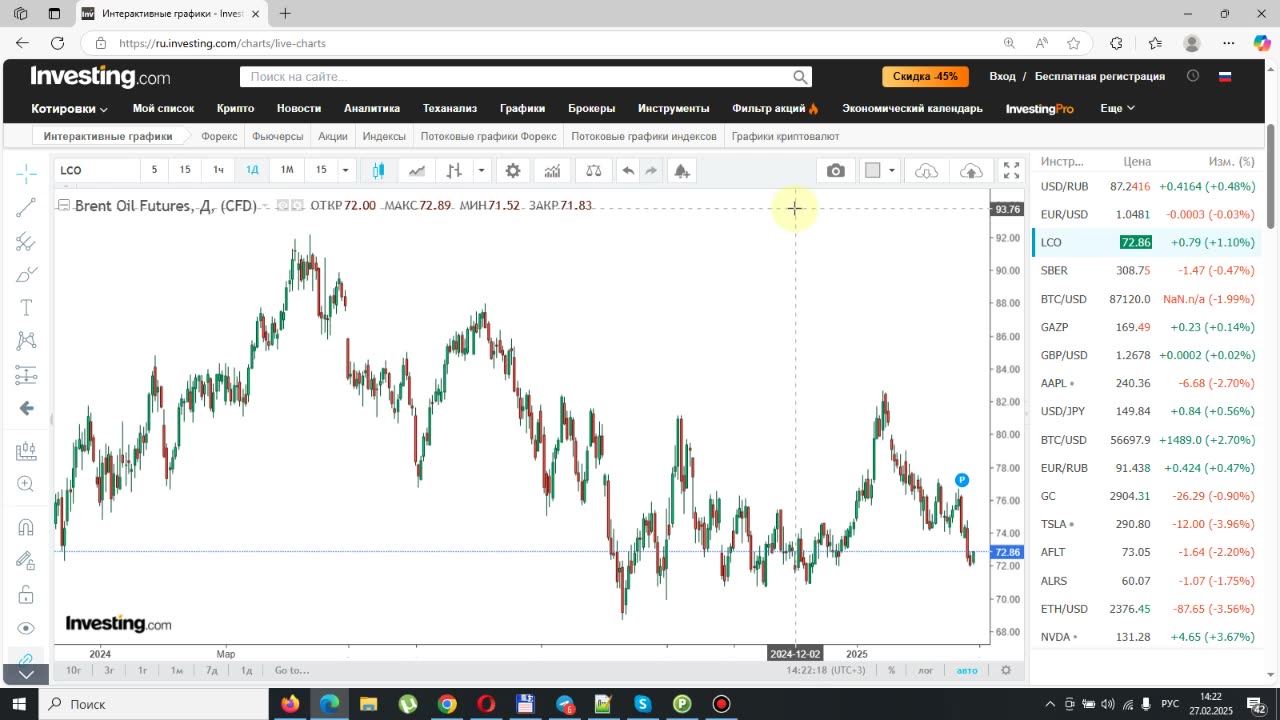
Task: Expand the drawing sidebar bottom chevron
Action: (26, 674)
